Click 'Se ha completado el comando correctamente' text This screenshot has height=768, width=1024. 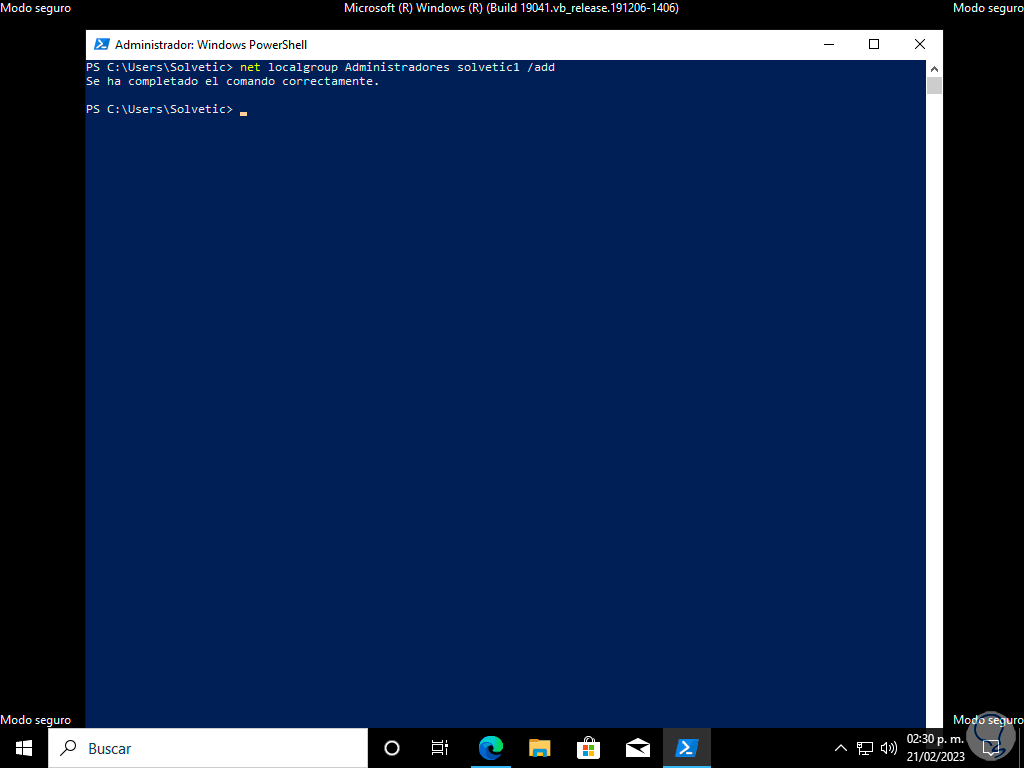click(232, 82)
